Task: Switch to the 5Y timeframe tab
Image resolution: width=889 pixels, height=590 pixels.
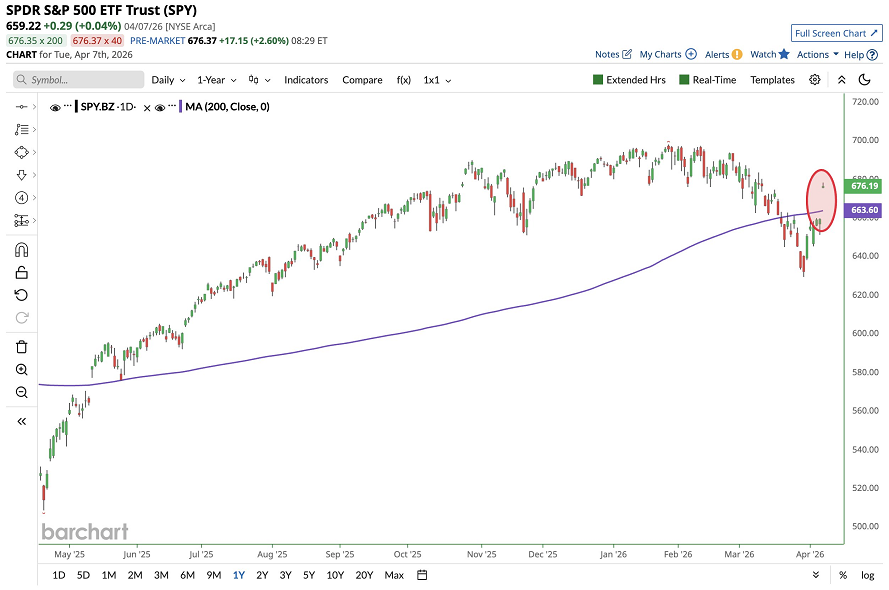Action: coord(308,575)
